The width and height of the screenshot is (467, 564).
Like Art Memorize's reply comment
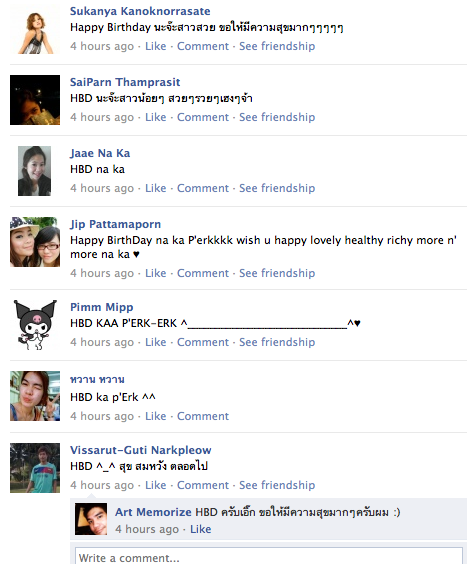(200, 529)
